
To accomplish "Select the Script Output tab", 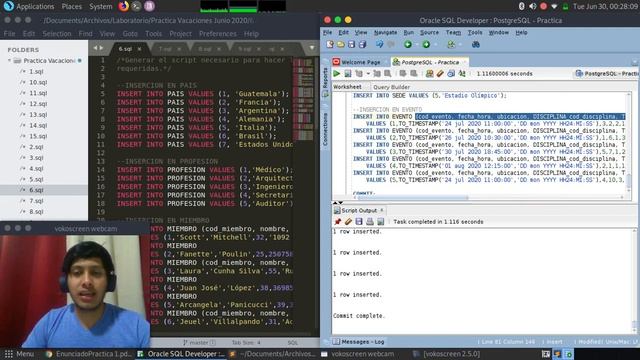I will tap(359, 210).
